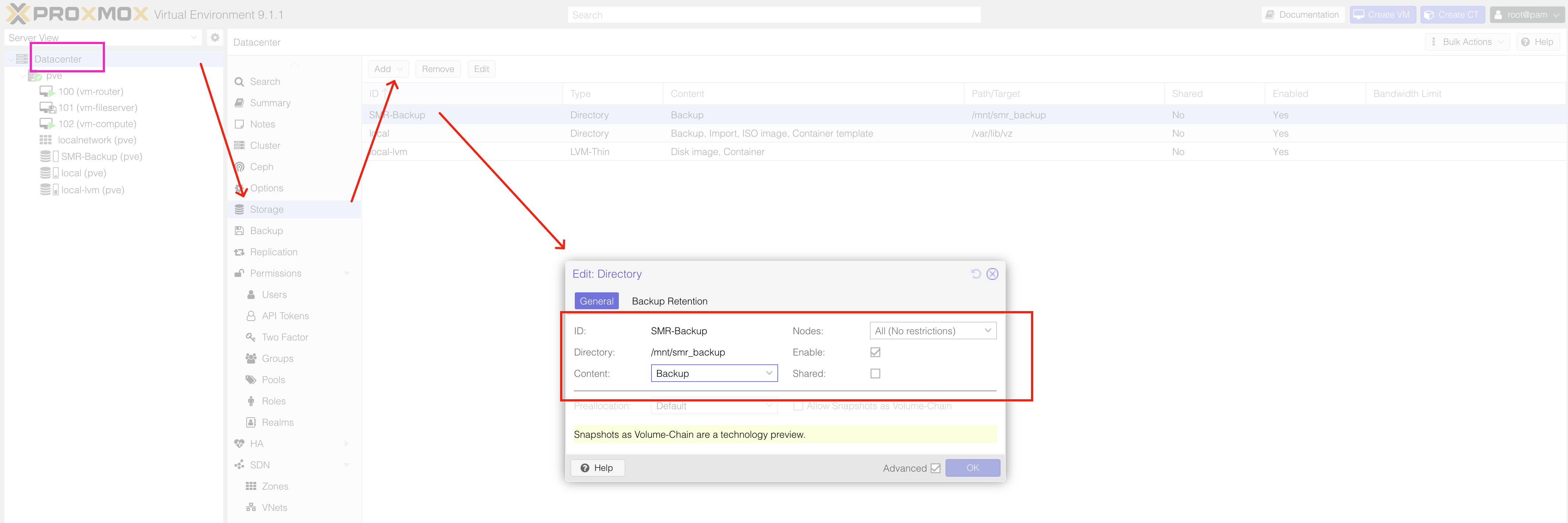Select VM 101 vm-fileserver in tree
1568x523 pixels.
pos(97,108)
